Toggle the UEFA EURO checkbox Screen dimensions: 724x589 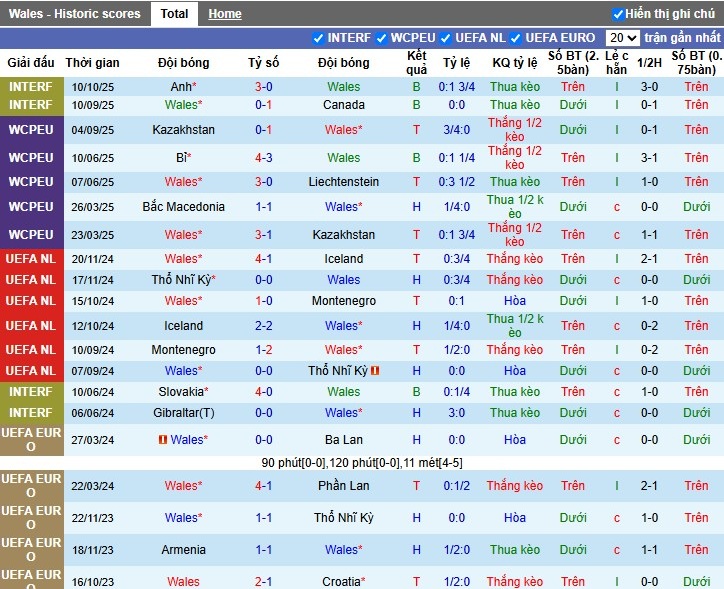point(517,38)
